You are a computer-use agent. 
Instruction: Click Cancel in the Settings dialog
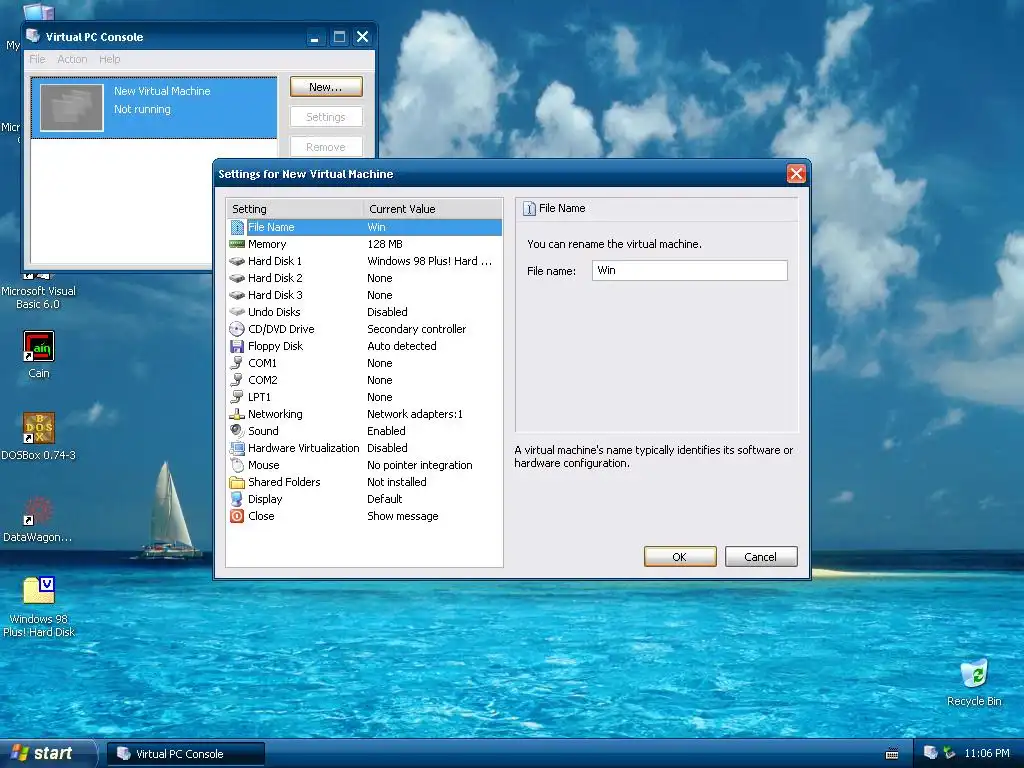[x=761, y=556]
